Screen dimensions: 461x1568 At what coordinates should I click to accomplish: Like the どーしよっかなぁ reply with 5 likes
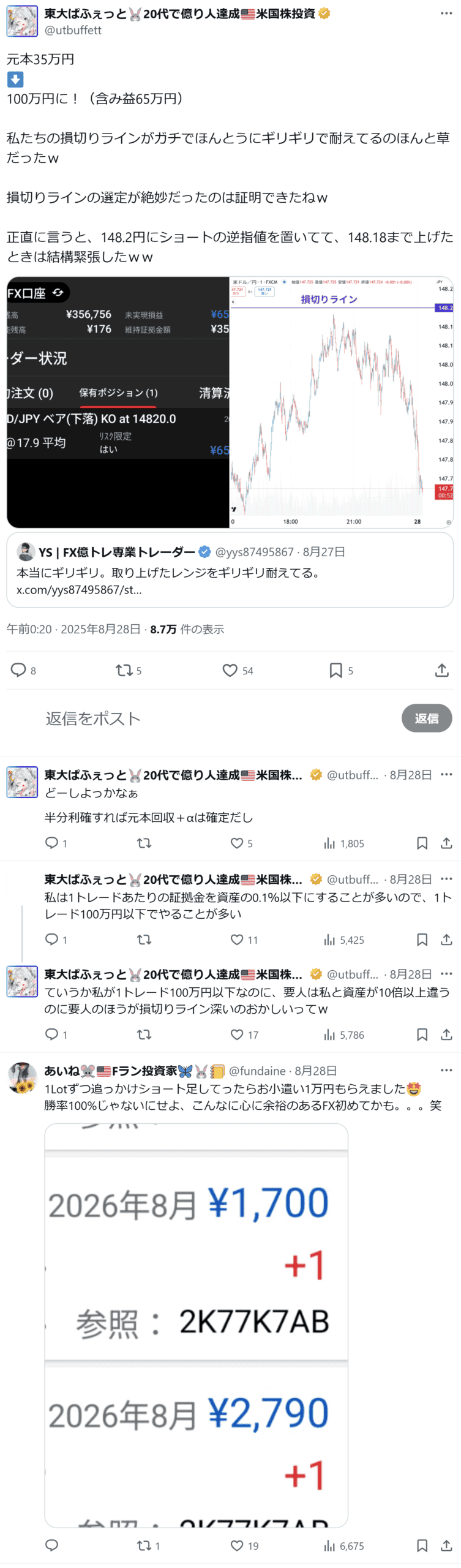click(x=237, y=843)
